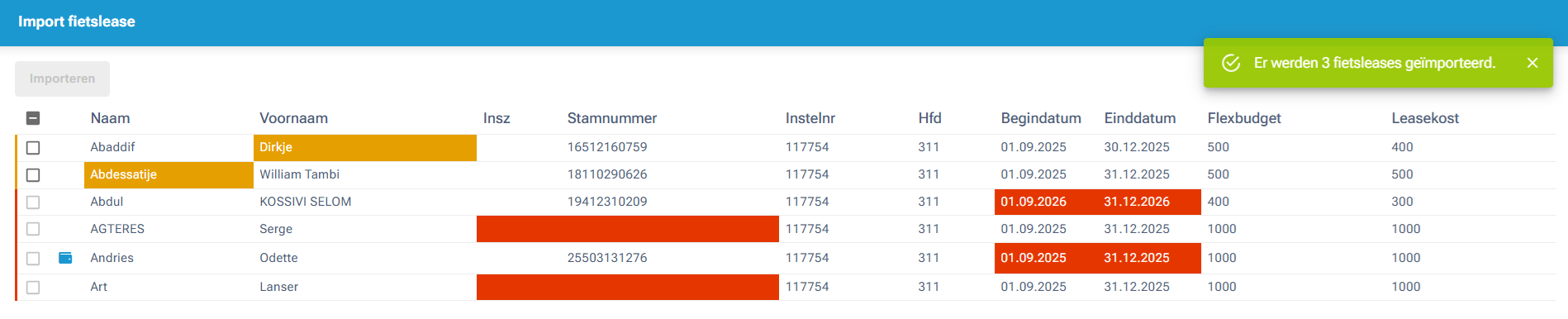The height and width of the screenshot is (319, 1568).
Task: Sort by Naam column header
Action: [110, 118]
